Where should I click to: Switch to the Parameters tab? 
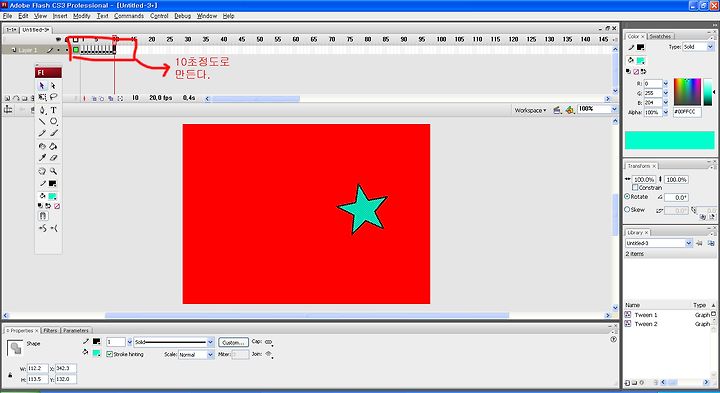pyautogui.click(x=76, y=331)
